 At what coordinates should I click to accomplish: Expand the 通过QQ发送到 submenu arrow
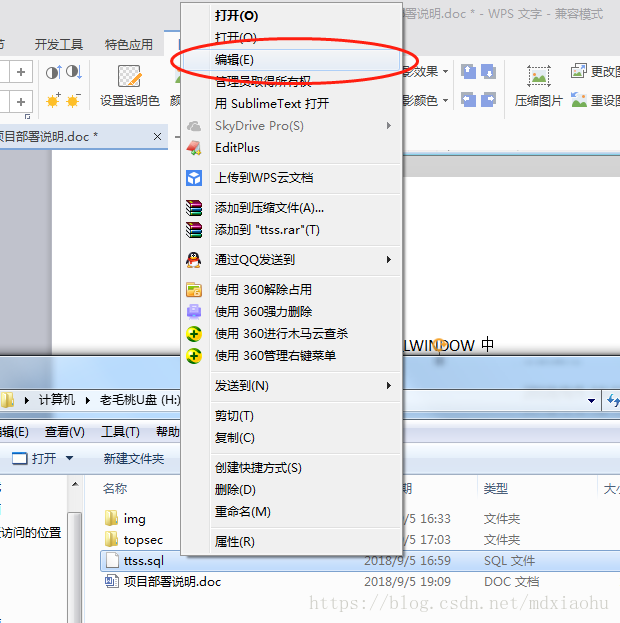coord(389,260)
